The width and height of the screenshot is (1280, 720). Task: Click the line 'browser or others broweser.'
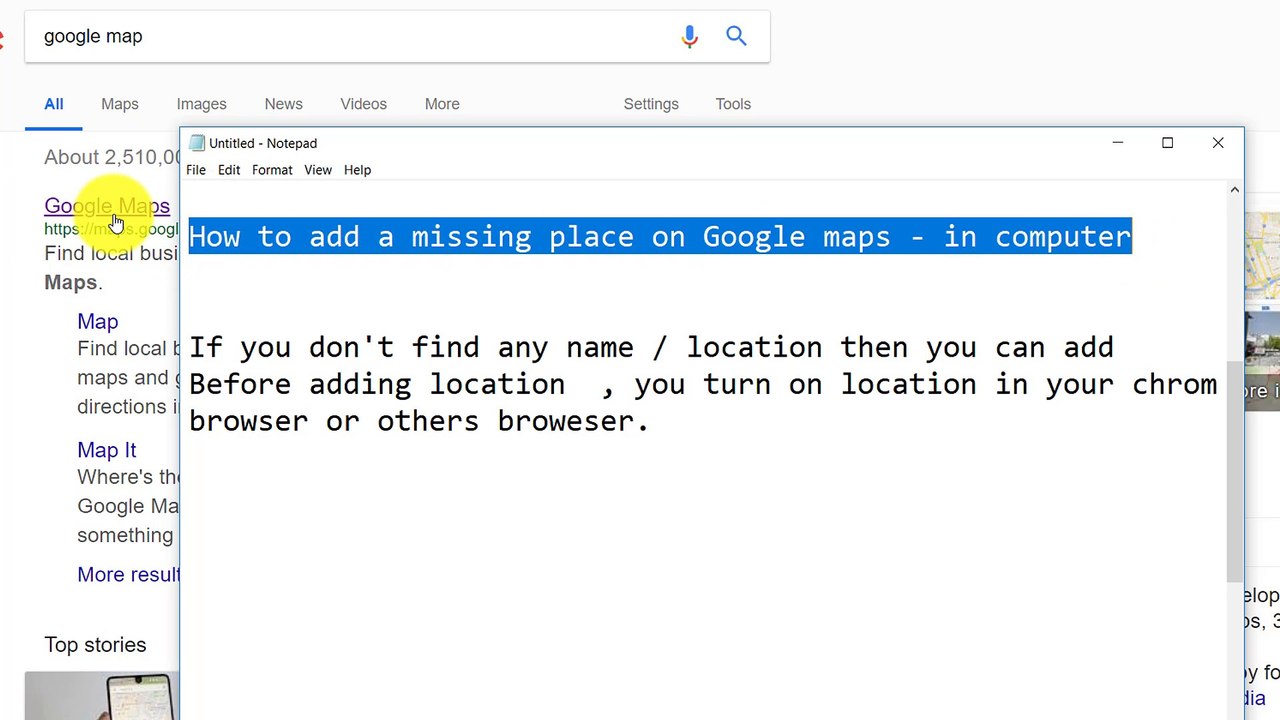point(419,421)
